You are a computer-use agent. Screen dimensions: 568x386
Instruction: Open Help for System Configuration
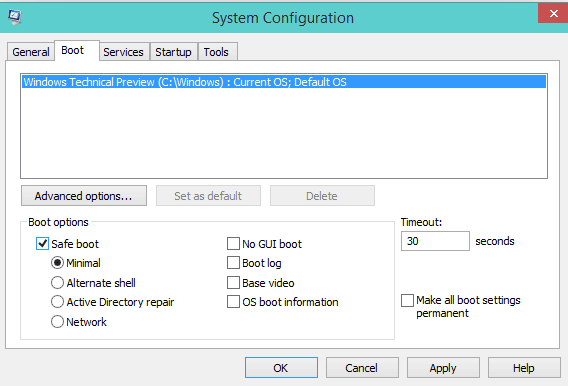pos(524,368)
